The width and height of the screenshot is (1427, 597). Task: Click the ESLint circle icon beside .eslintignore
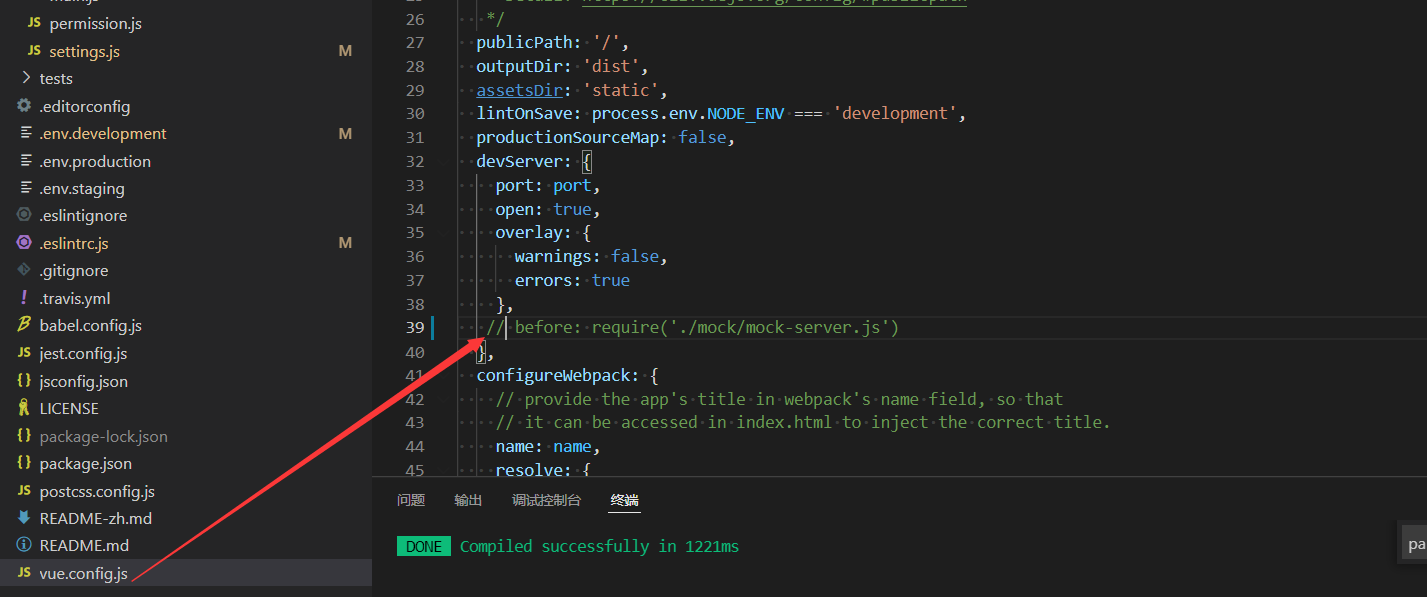(24, 215)
